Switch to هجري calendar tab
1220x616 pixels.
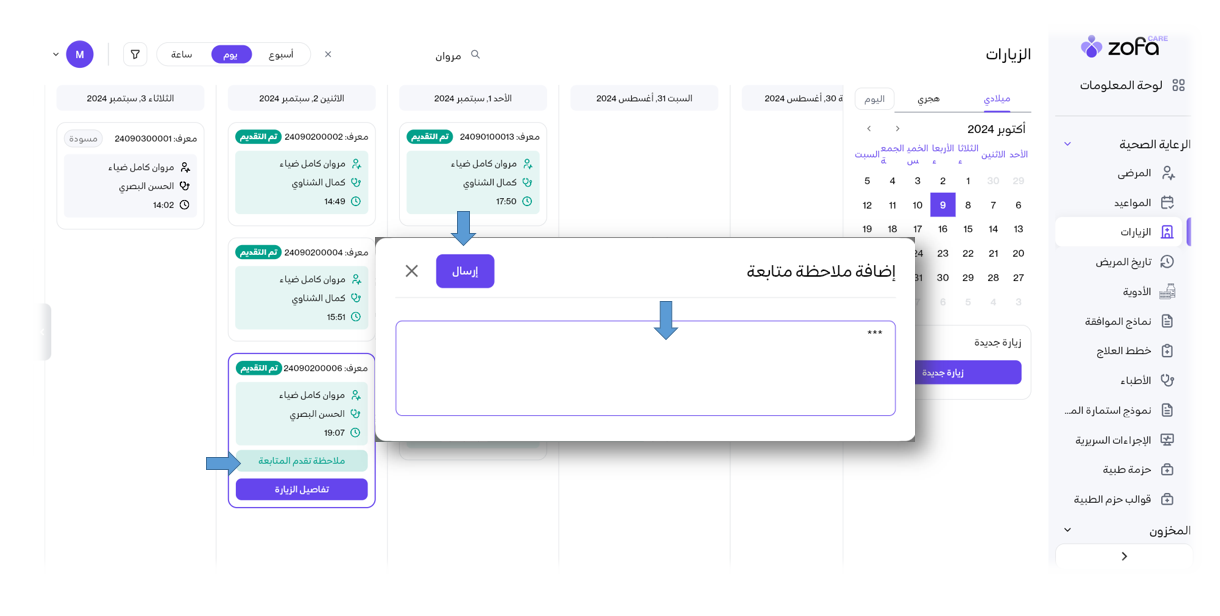(928, 99)
